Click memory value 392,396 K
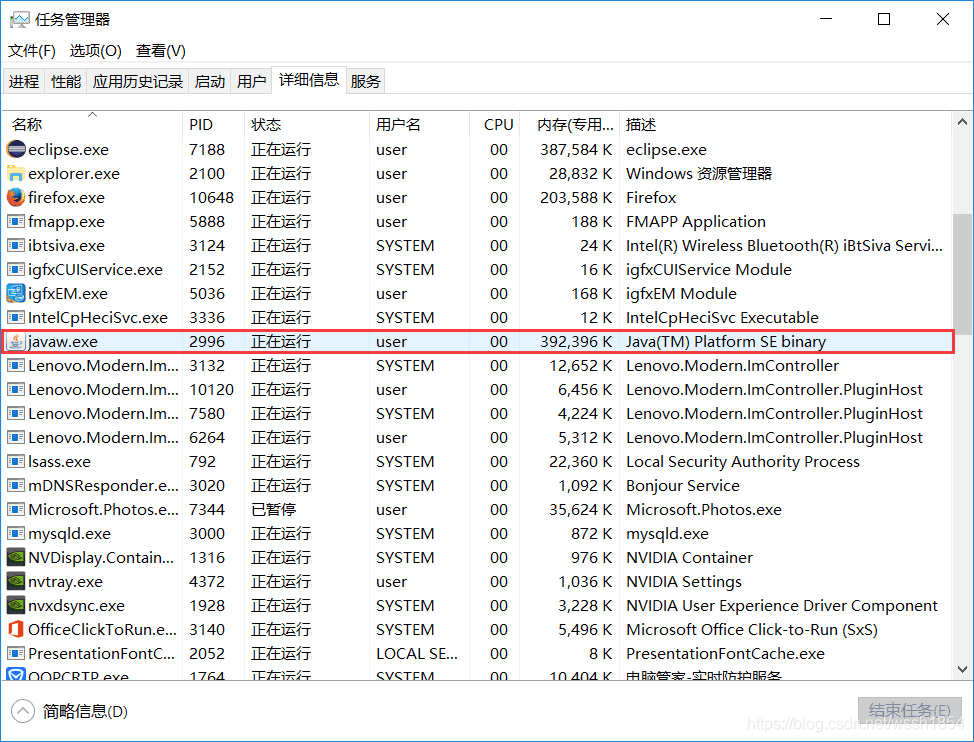Viewport: 974px width, 742px height. tap(576, 342)
